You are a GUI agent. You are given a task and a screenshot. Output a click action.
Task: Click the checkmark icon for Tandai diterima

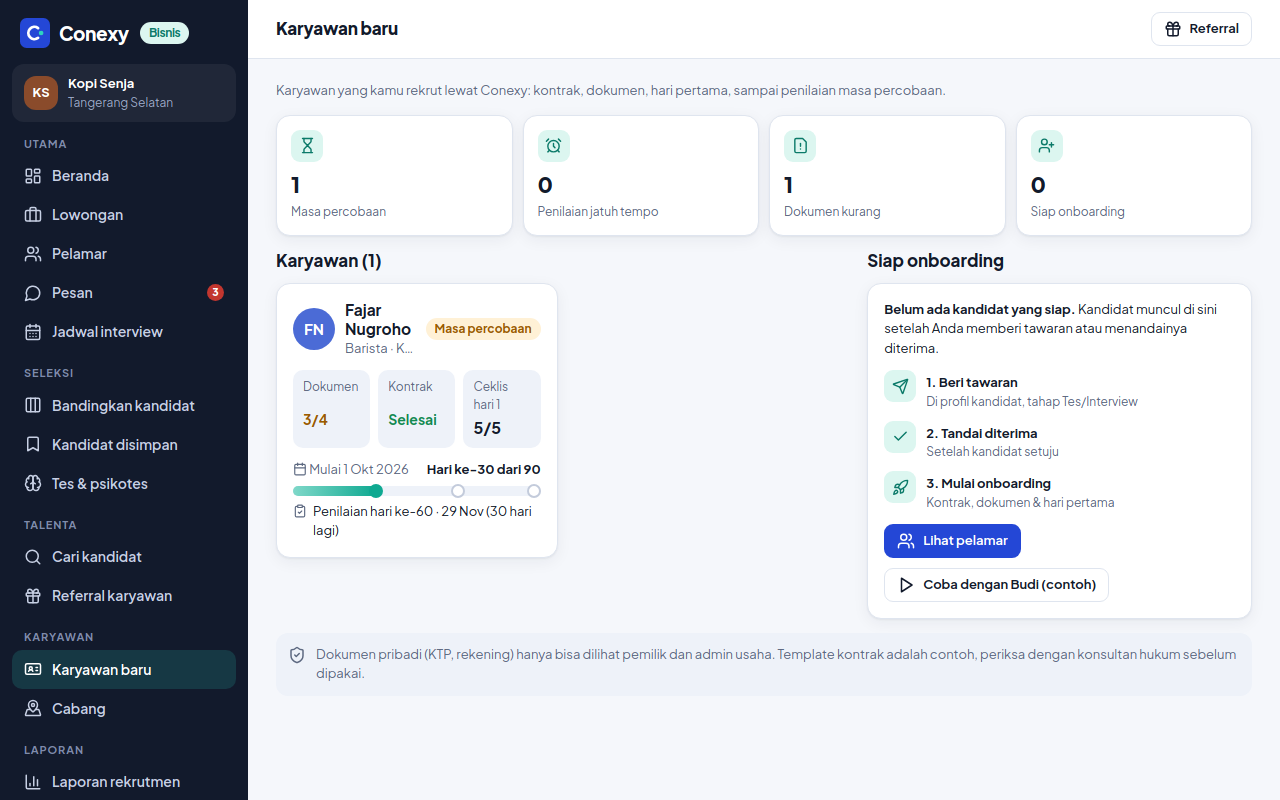(900, 437)
